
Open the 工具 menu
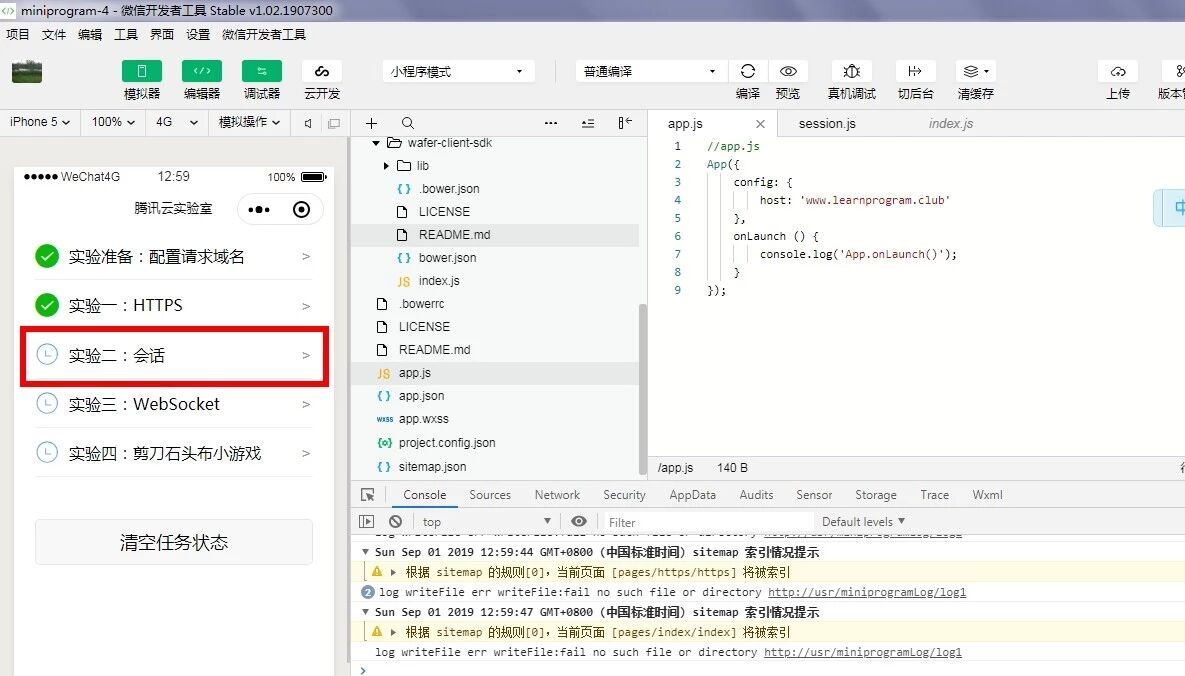tap(126, 34)
